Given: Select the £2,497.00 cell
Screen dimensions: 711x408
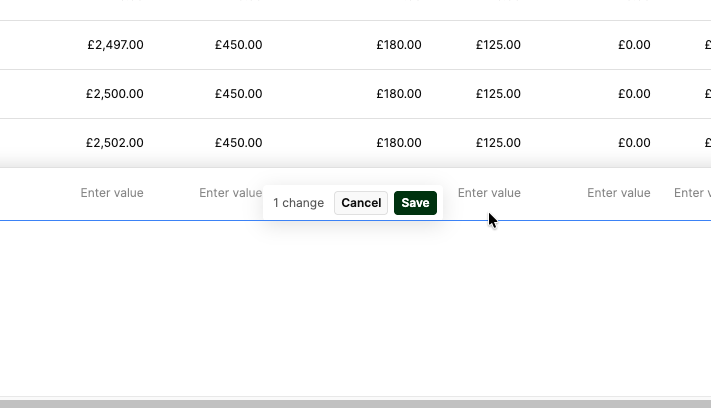Looking at the screenshot, I should [x=115, y=45].
